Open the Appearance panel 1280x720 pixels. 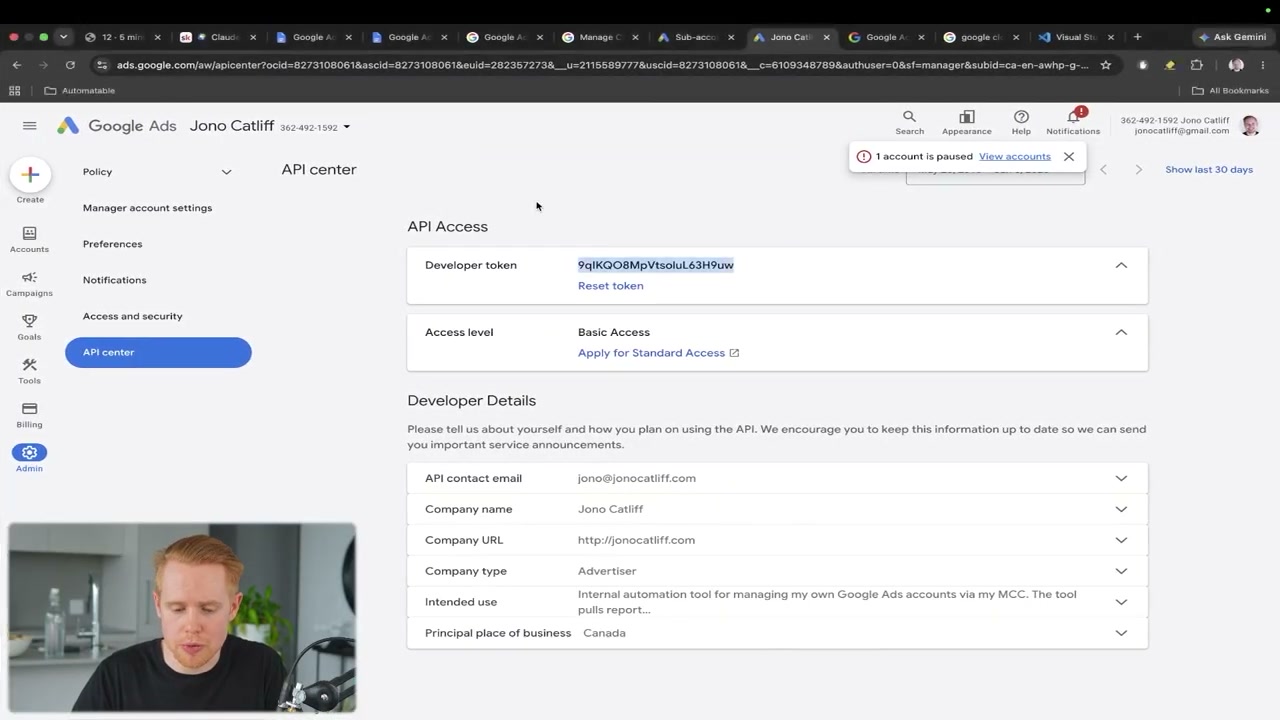point(966,122)
